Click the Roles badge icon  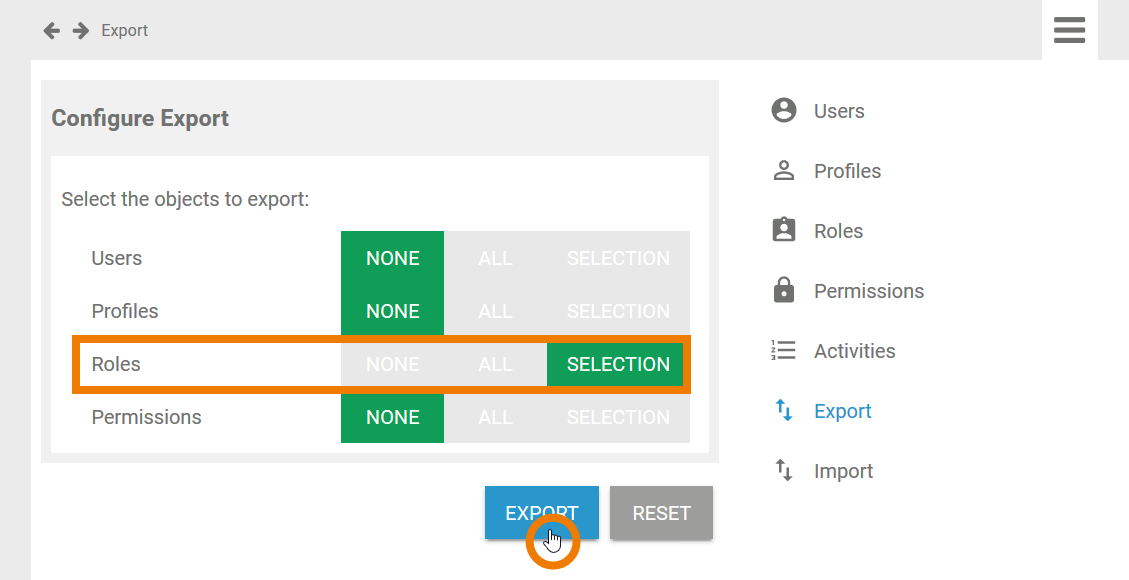[x=784, y=230]
